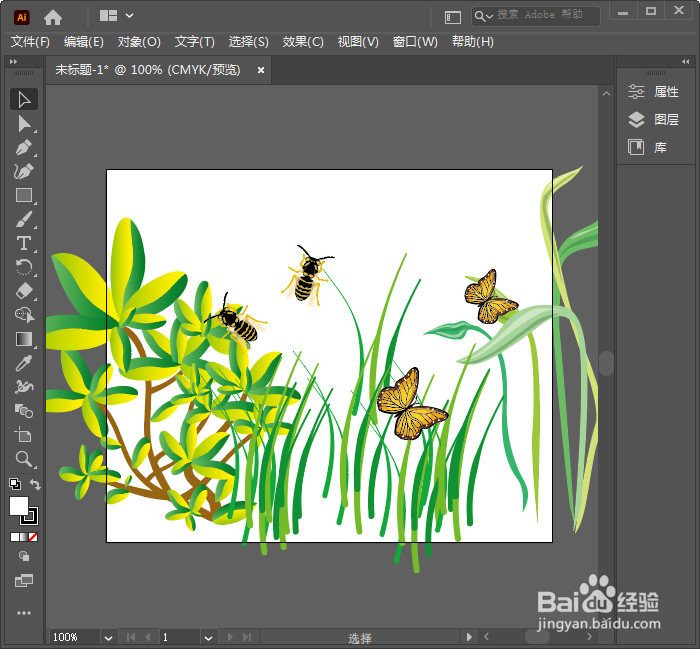
Task: Click the vertical scrollbar thumb
Action: [606, 363]
